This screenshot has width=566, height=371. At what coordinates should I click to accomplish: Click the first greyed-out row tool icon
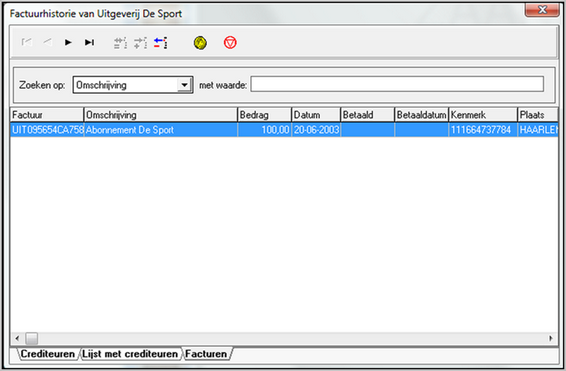(x=120, y=43)
